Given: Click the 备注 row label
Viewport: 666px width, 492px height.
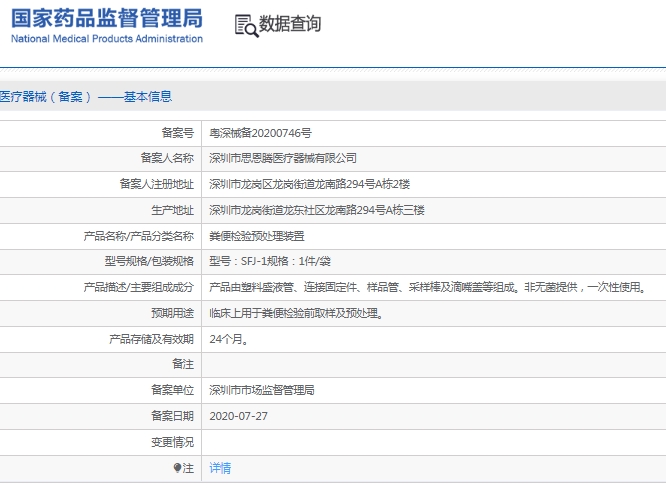Looking at the screenshot, I should click(x=183, y=364).
